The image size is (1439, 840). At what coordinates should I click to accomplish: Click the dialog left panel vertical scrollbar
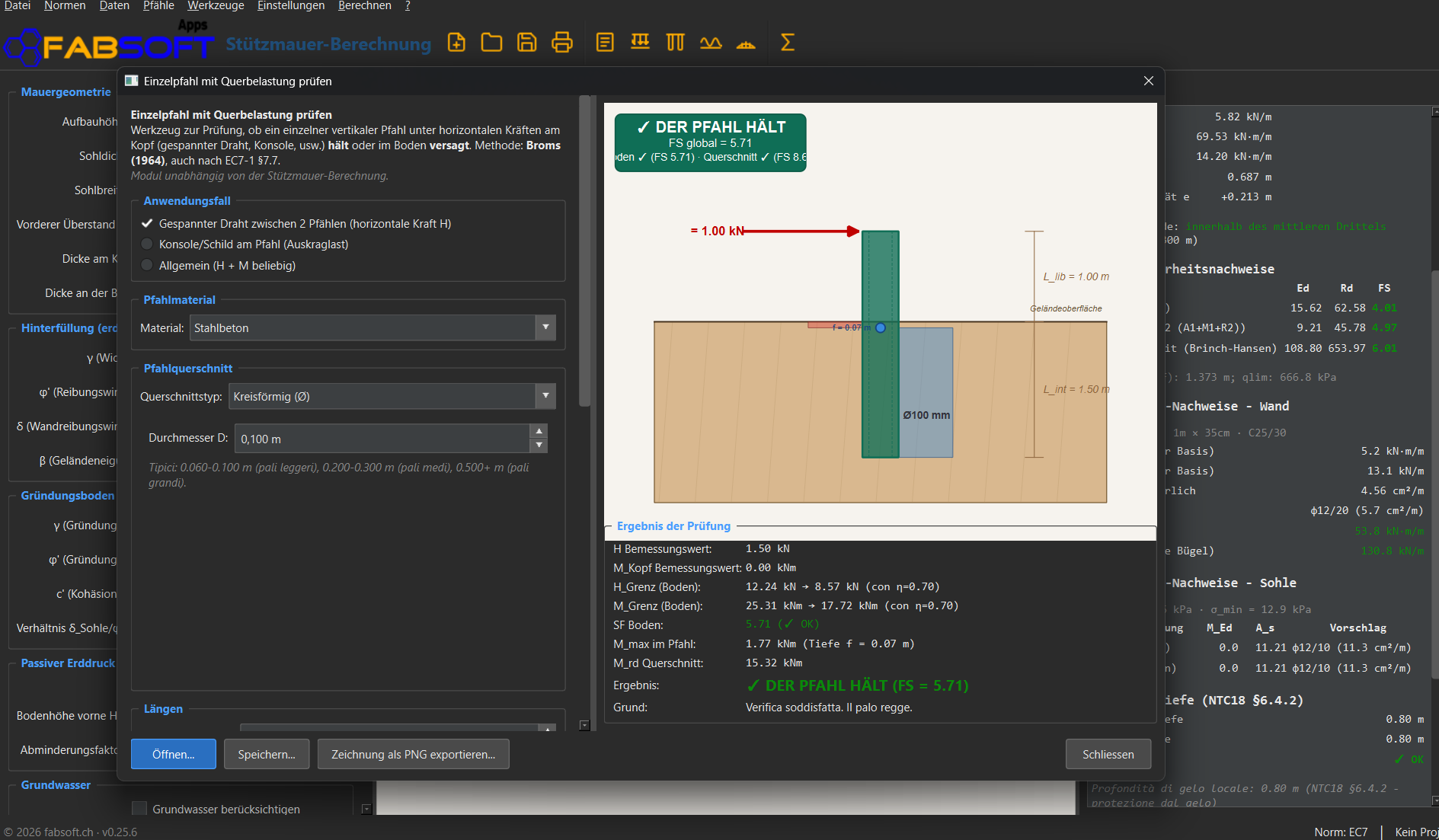[x=584, y=251]
